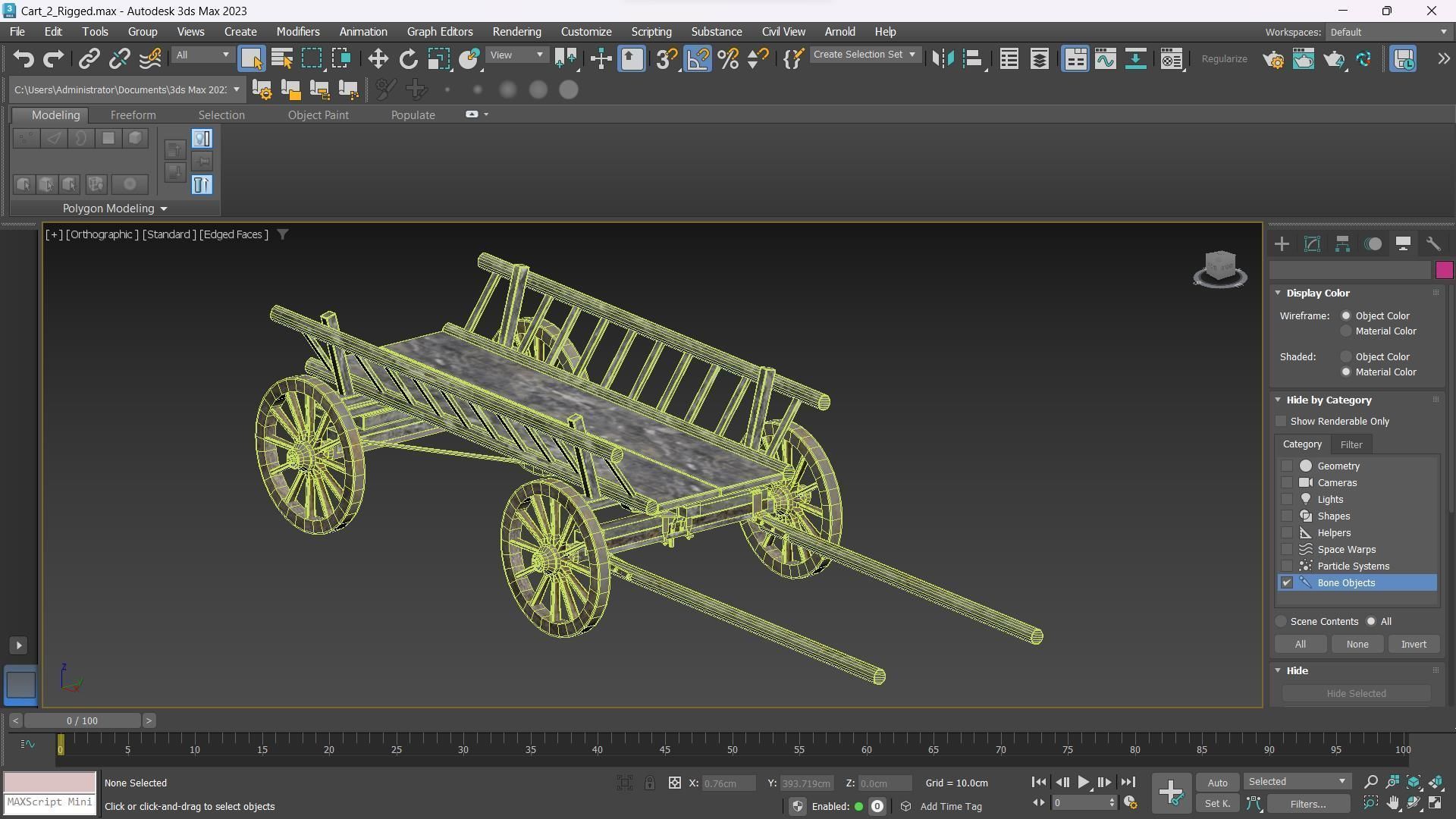Viewport: 1456px width, 819px height.
Task: Choose the Select Object tool
Action: tap(251, 59)
